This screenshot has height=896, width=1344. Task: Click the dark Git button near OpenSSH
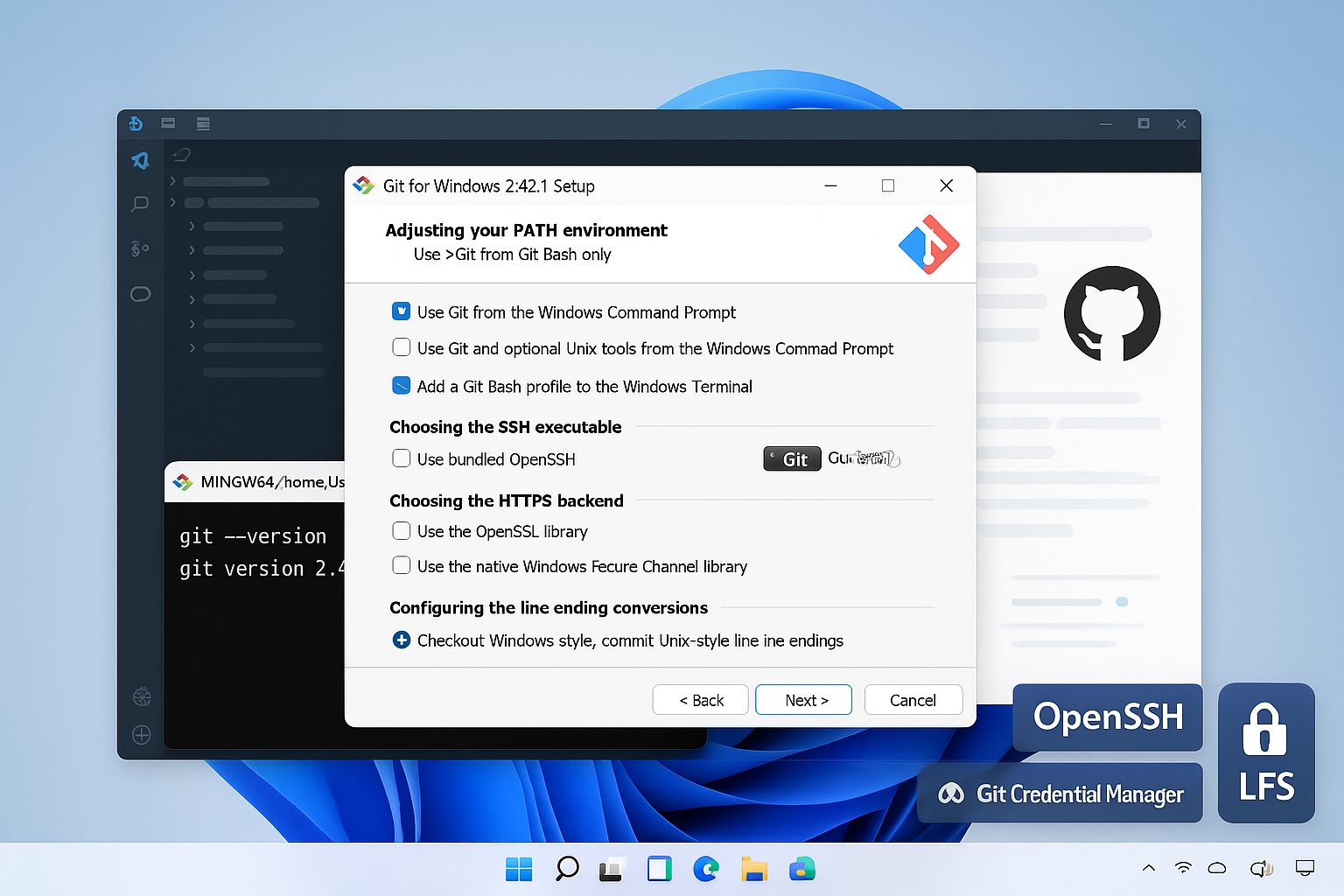click(x=792, y=459)
